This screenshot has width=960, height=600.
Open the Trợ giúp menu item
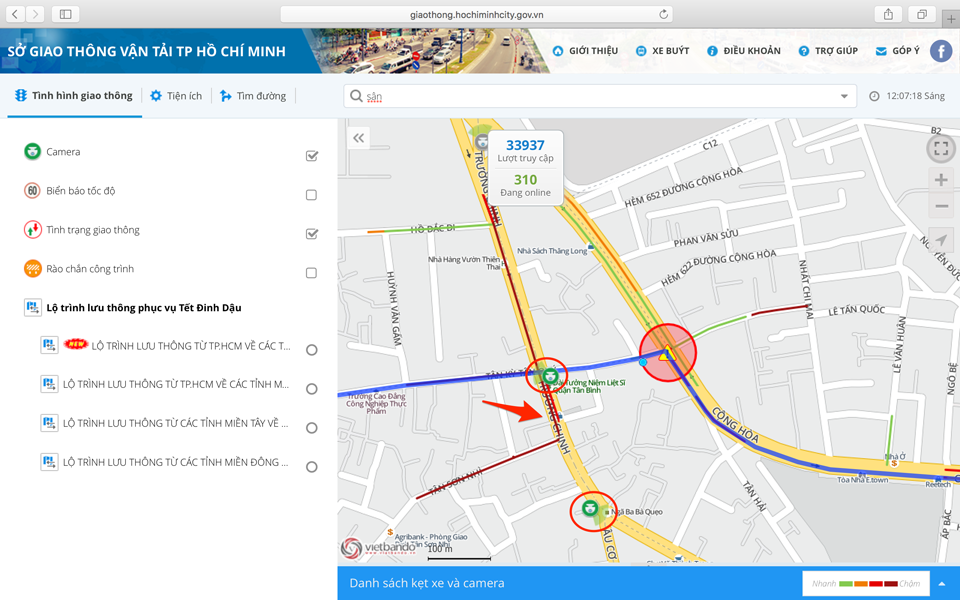point(828,51)
